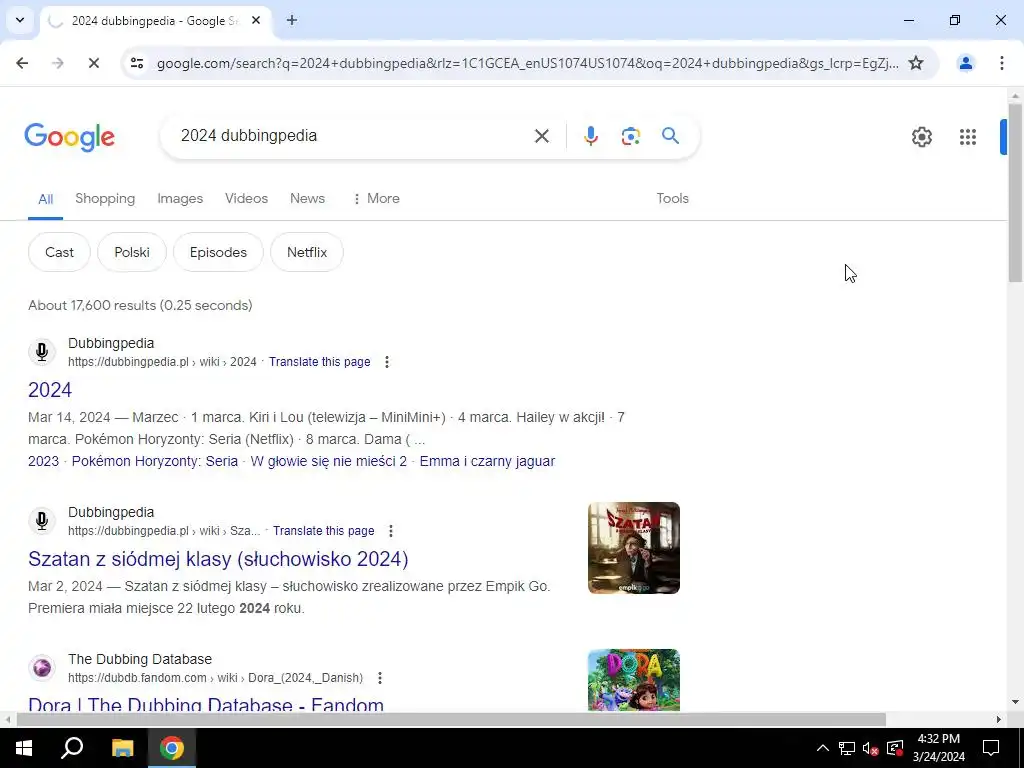Image resolution: width=1024 pixels, height=768 pixels.
Task: Open options for Szatan result
Action: pos(391,531)
